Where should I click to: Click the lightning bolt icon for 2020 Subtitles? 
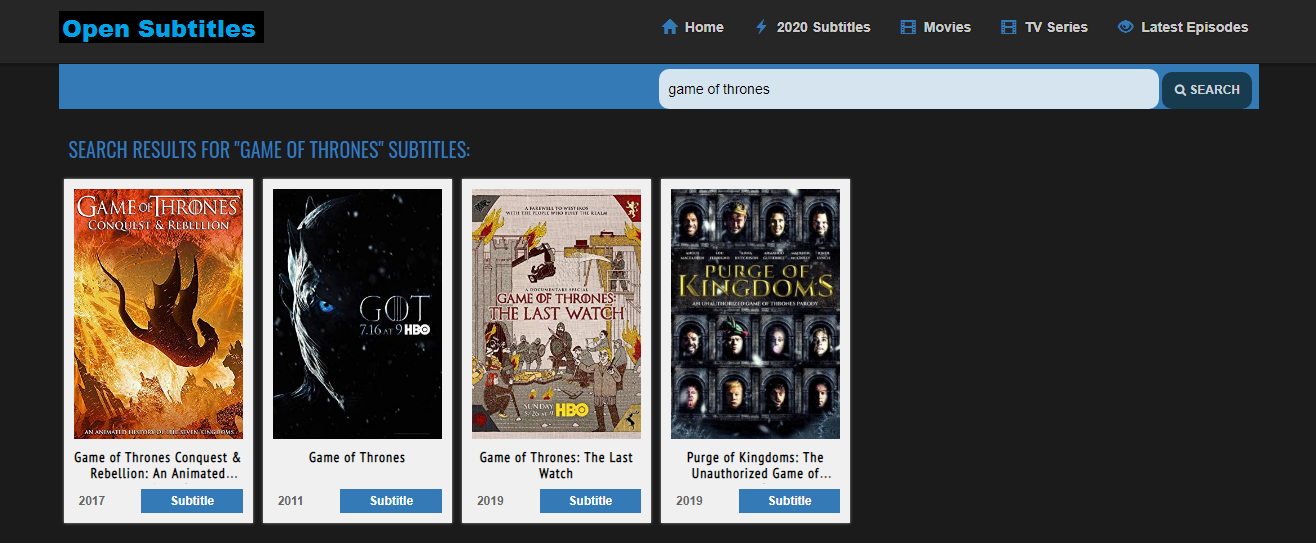(x=760, y=27)
